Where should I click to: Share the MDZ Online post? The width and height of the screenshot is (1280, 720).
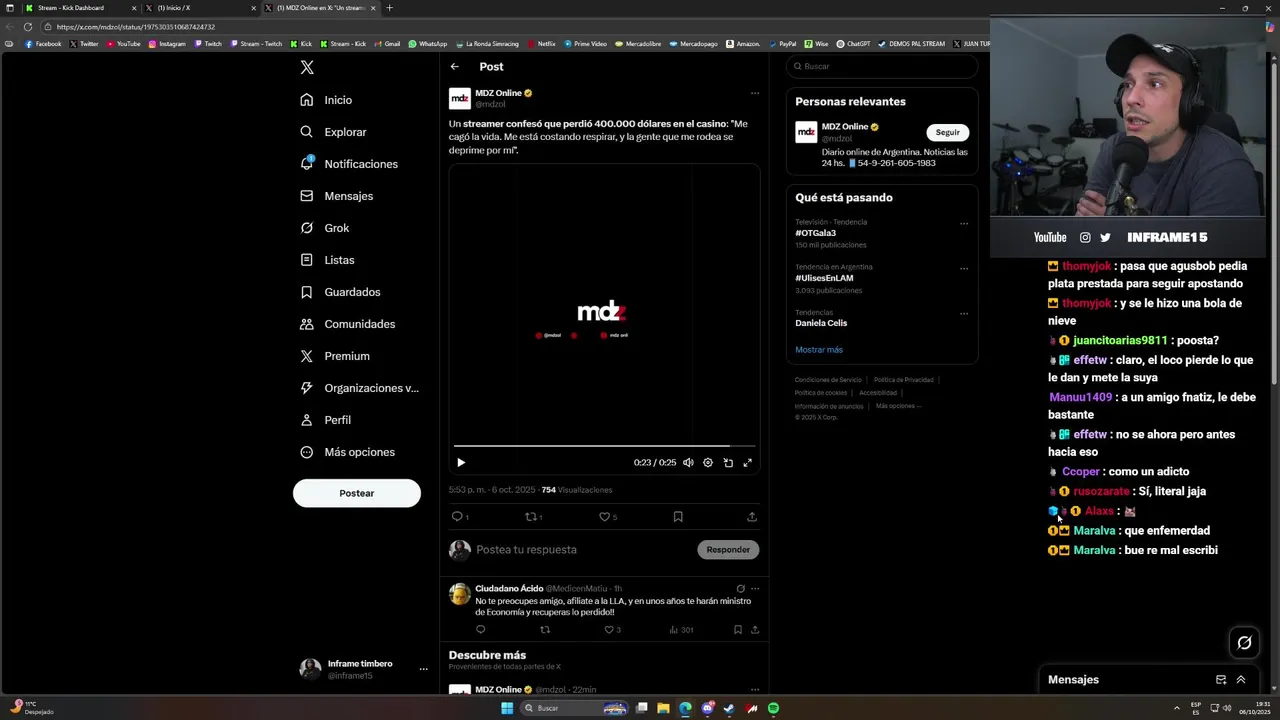(752, 517)
